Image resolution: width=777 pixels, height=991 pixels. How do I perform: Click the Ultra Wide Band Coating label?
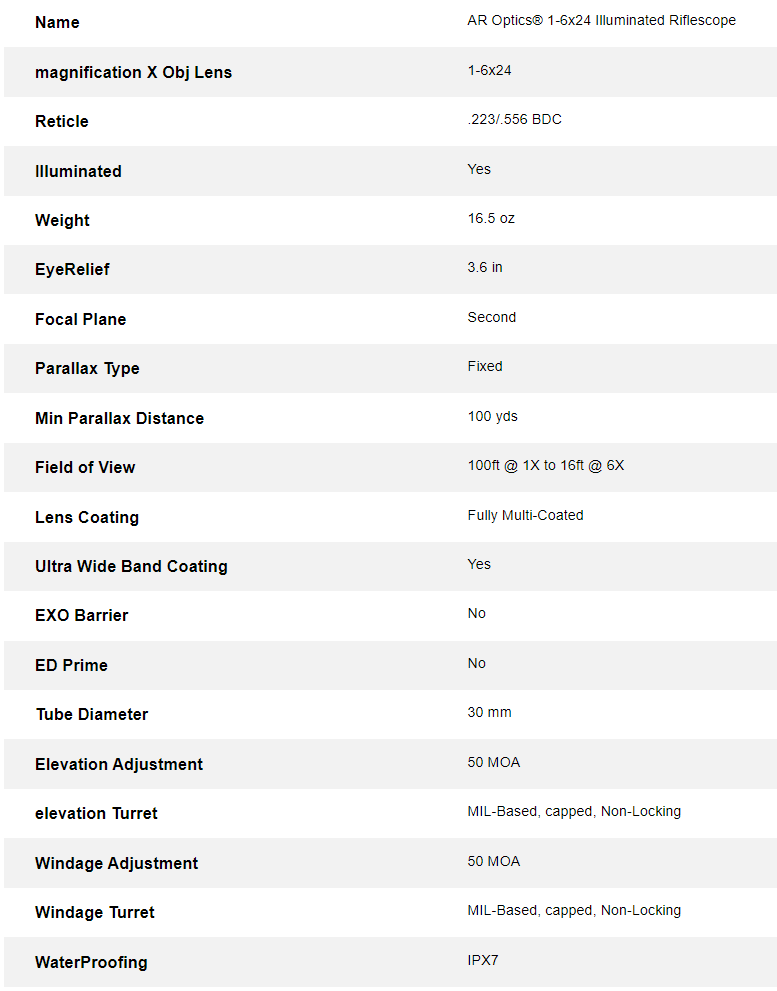[132, 567]
